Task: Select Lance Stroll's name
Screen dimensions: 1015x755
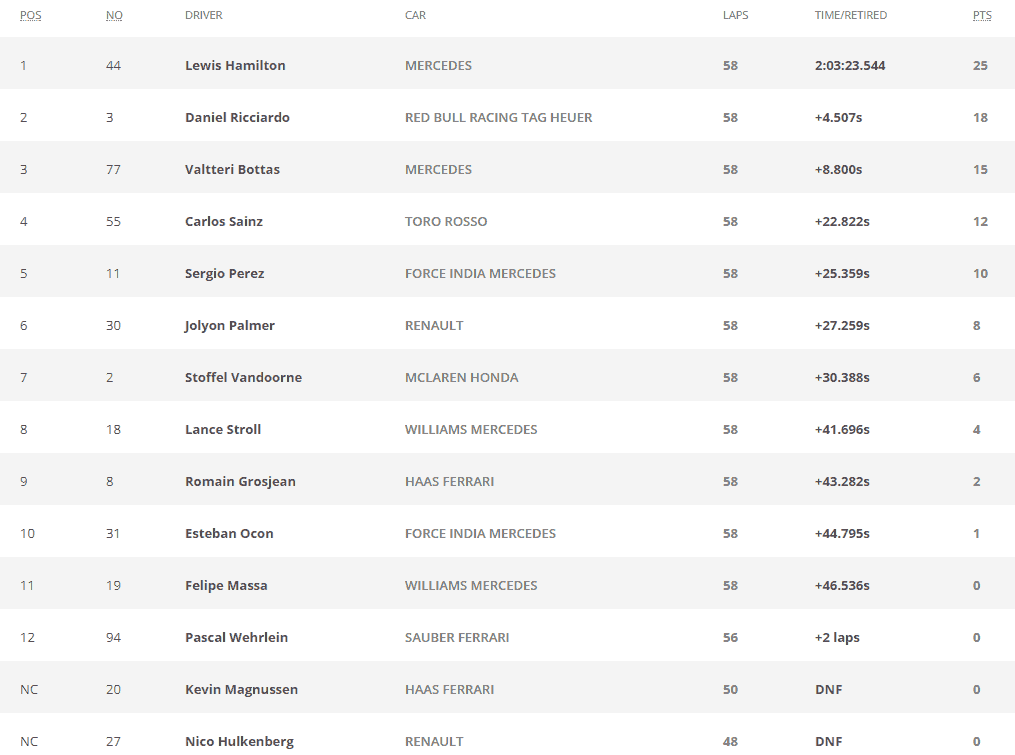Action: tap(223, 429)
